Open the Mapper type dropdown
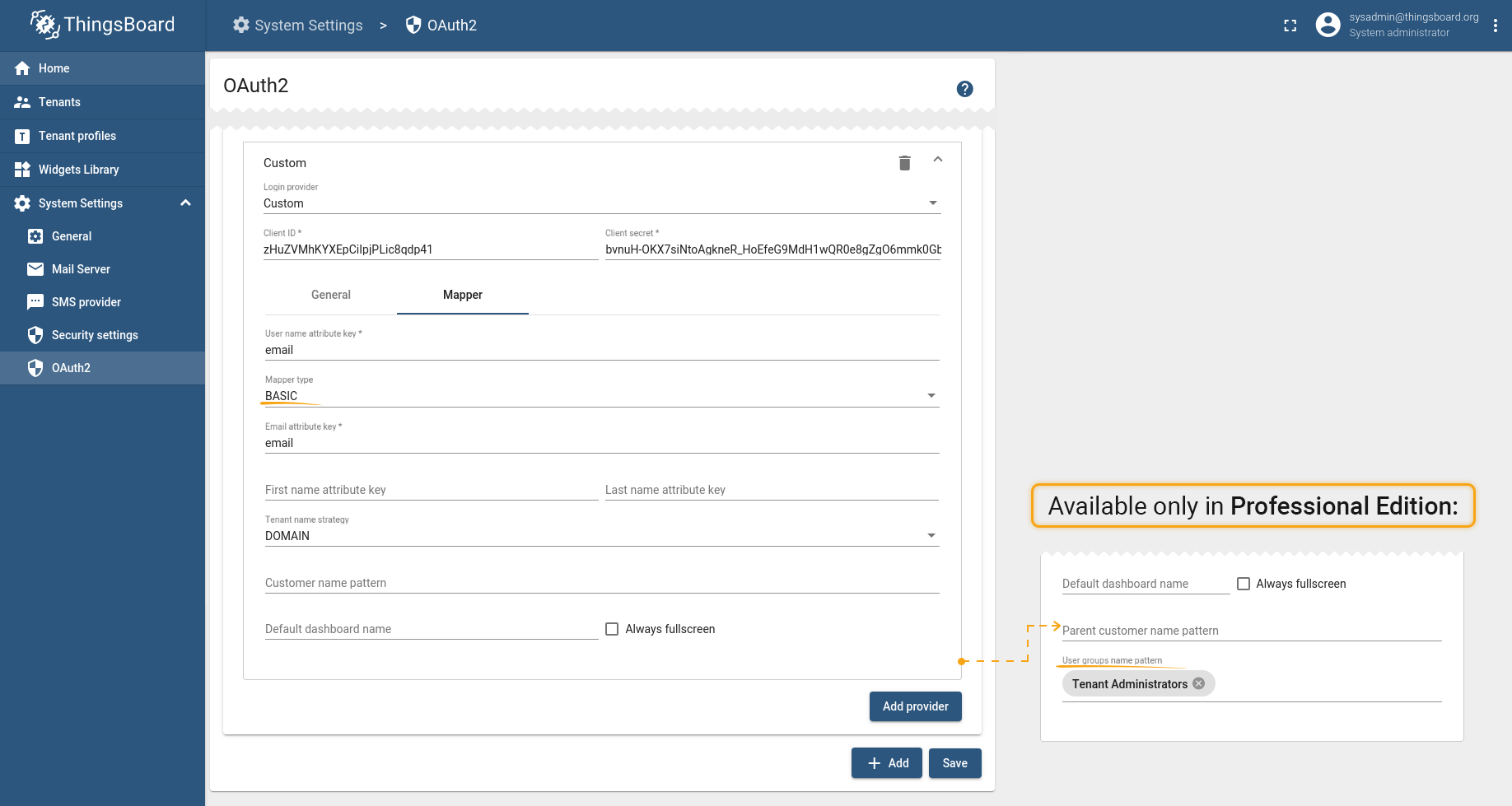Screen dimensions: 1512x806 [601, 396]
